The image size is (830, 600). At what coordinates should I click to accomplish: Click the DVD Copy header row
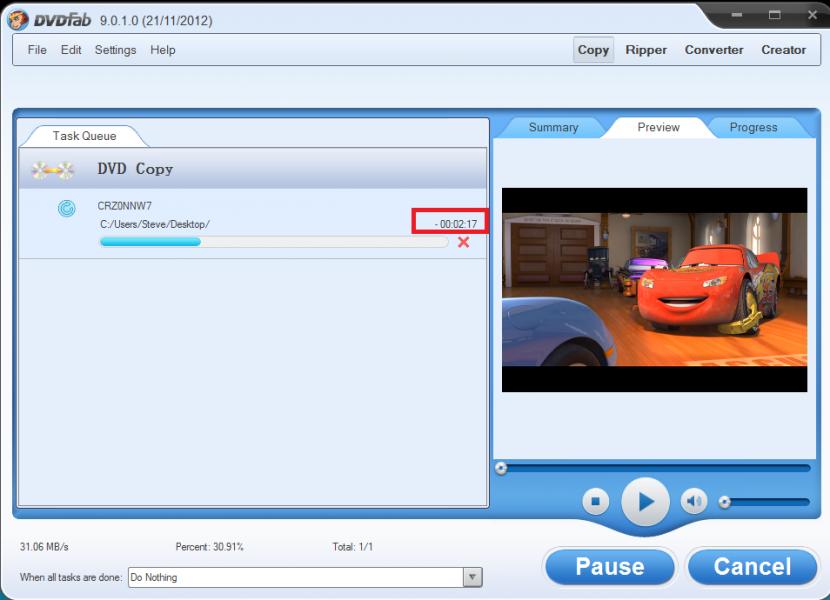pyautogui.click(x=252, y=169)
